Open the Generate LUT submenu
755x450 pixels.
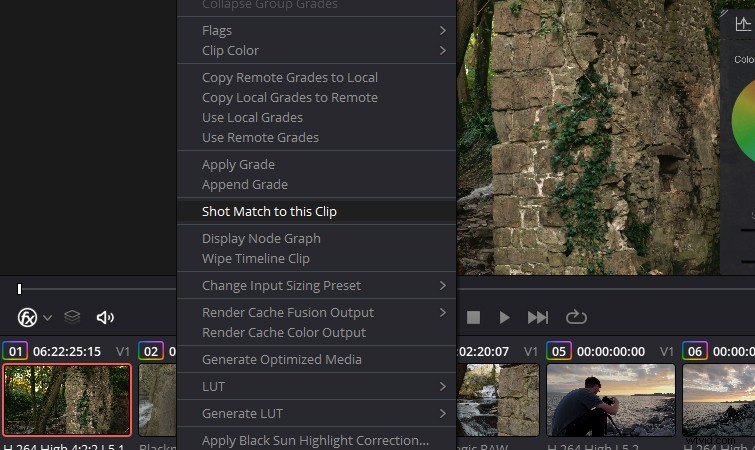click(316, 413)
